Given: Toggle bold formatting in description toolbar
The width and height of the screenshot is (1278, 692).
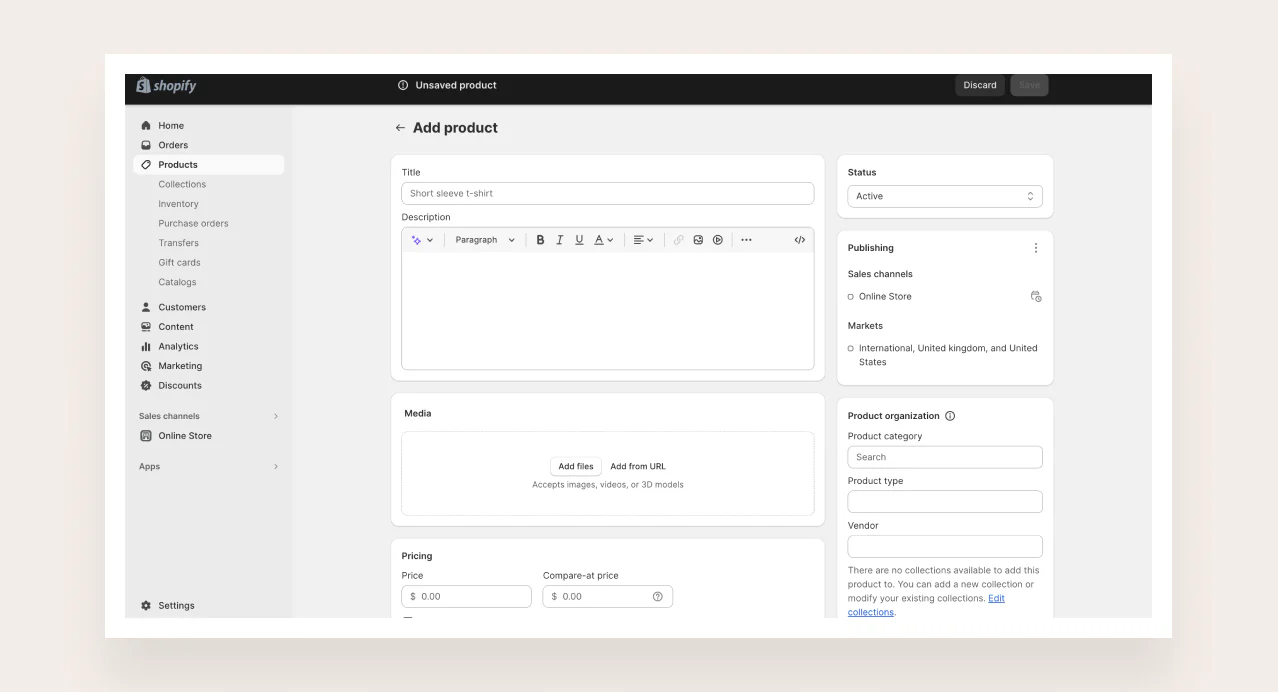Looking at the screenshot, I should [540, 240].
